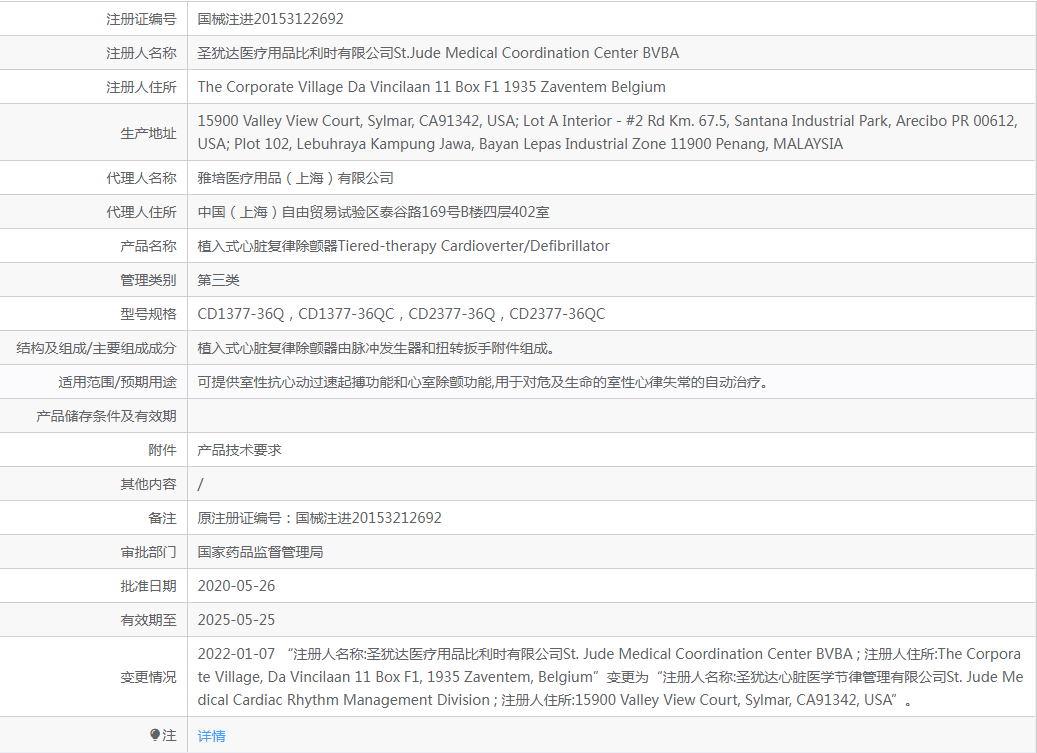Click the 注册人名称 label cell
1037x753 pixels.
tap(141, 53)
